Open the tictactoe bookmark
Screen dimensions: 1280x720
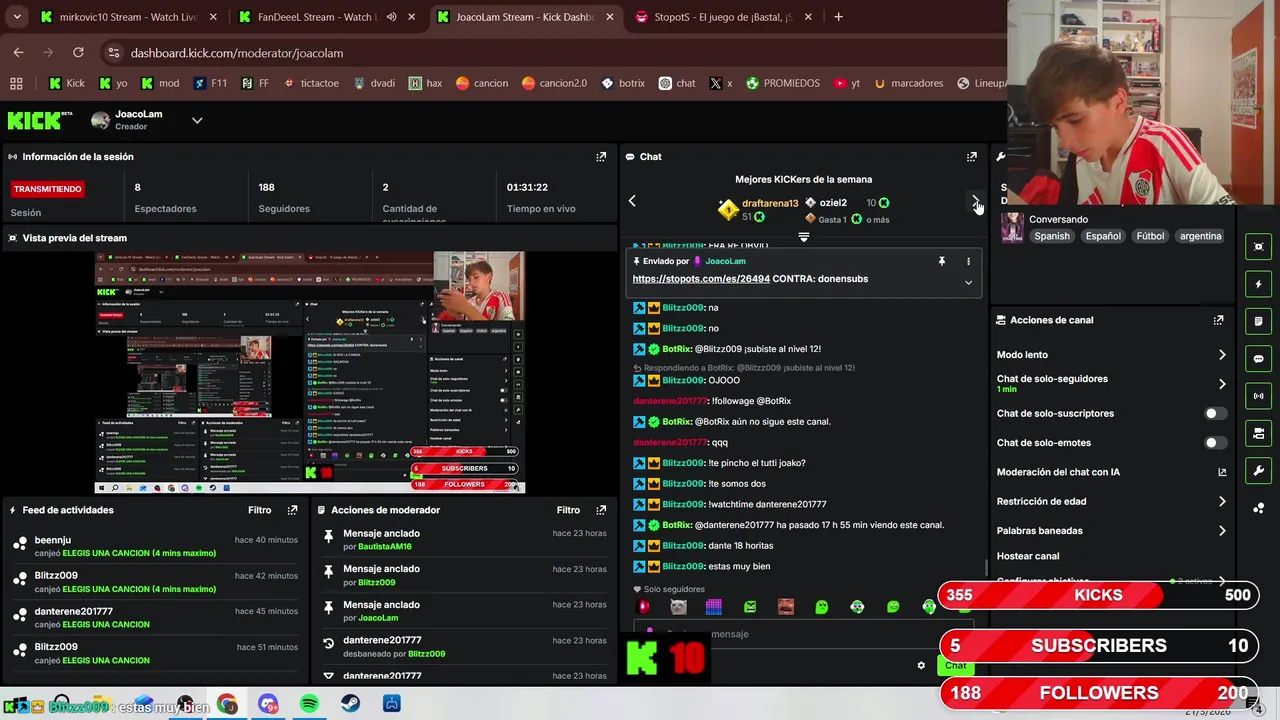click(311, 83)
